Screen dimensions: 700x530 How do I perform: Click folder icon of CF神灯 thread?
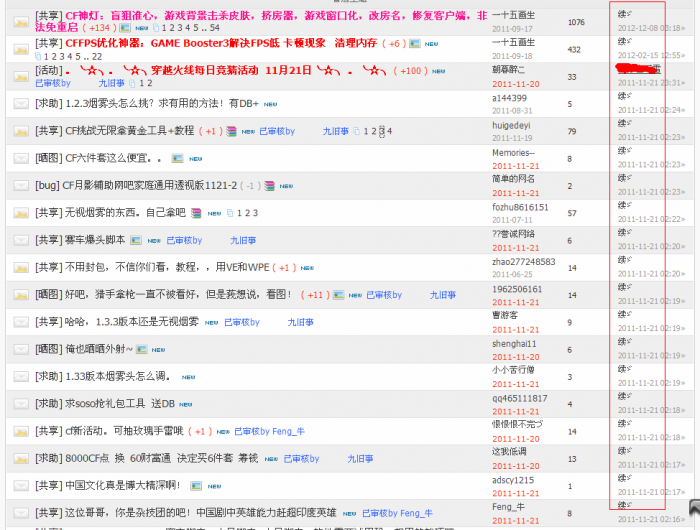[21, 22]
